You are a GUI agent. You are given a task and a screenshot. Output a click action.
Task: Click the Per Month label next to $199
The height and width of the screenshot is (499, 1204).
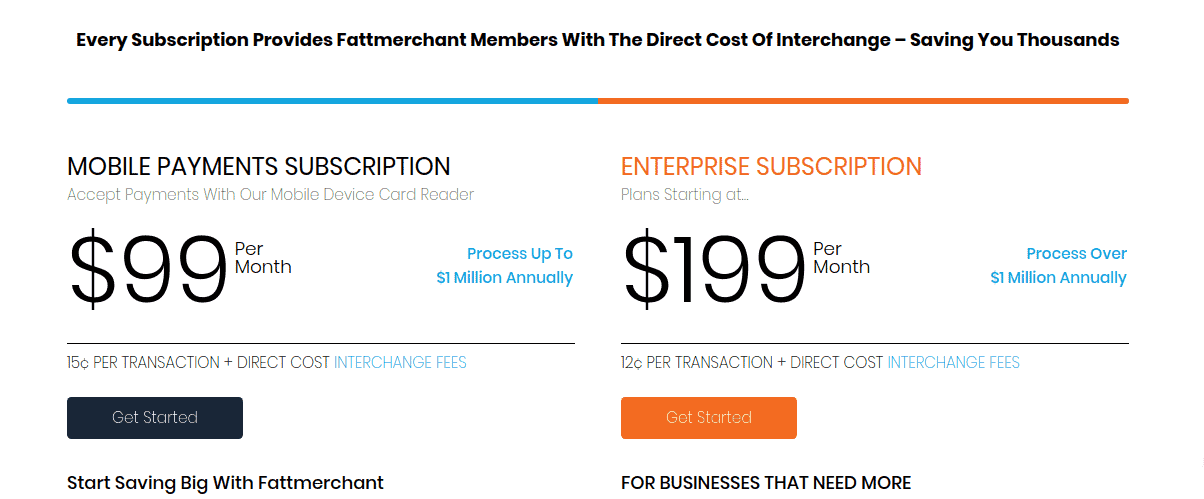(x=841, y=258)
